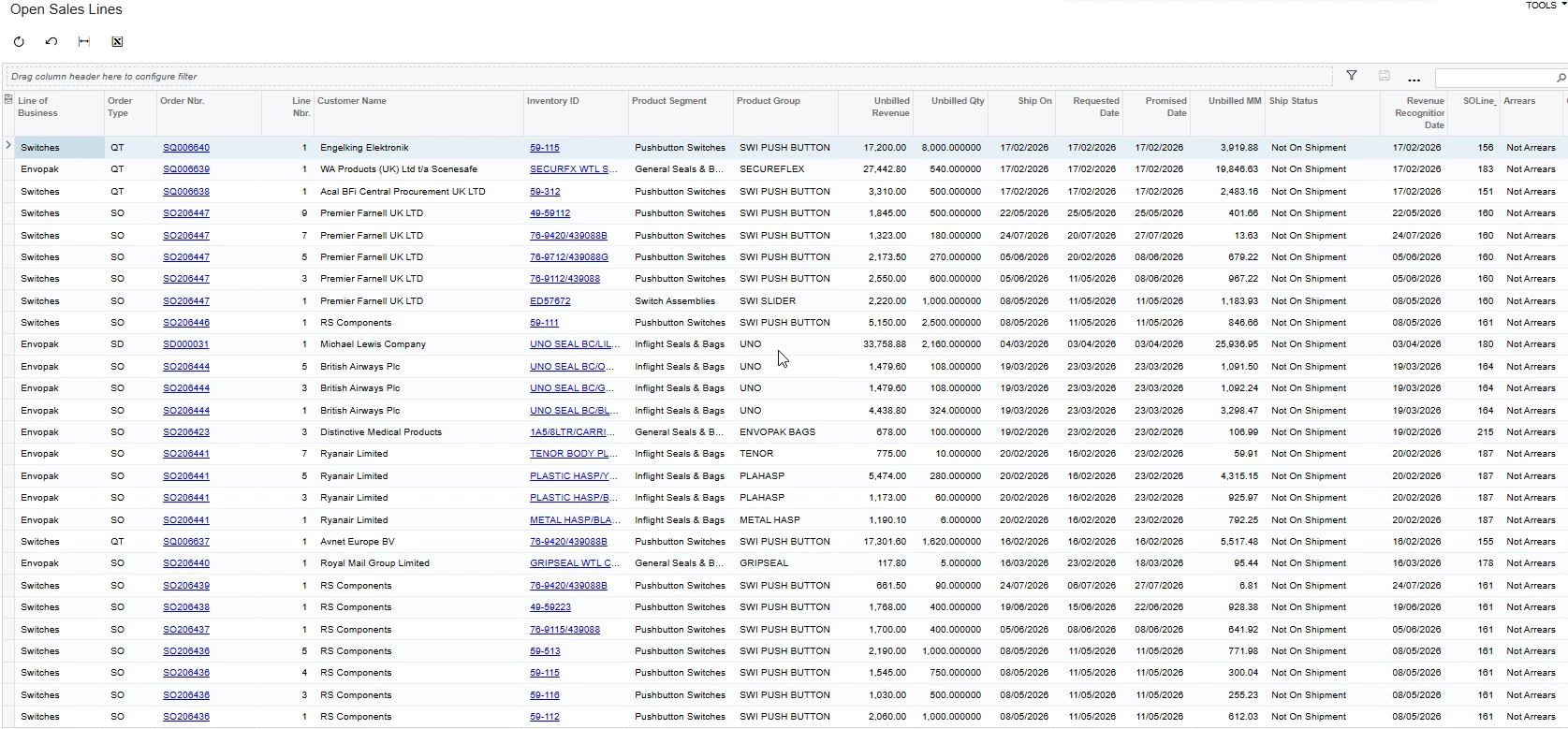The height and width of the screenshot is (729, 1568).
Task: Open order link SQ006639
Action: click(186, 169)
